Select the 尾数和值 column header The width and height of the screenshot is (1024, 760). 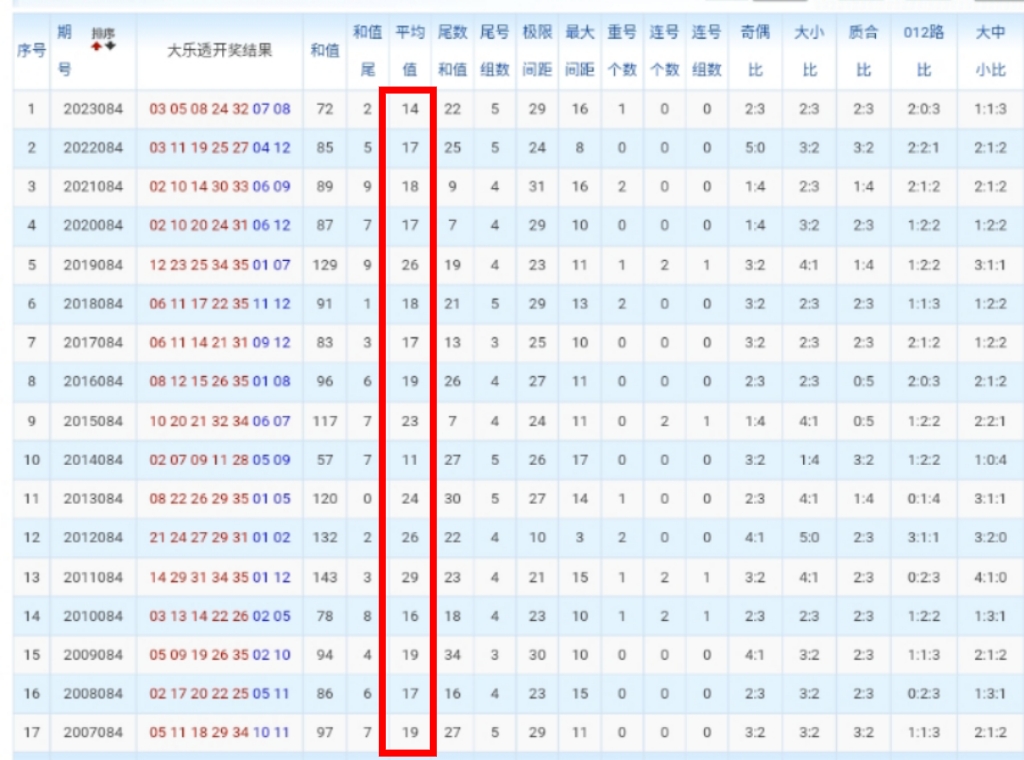(x=453, y=50)
